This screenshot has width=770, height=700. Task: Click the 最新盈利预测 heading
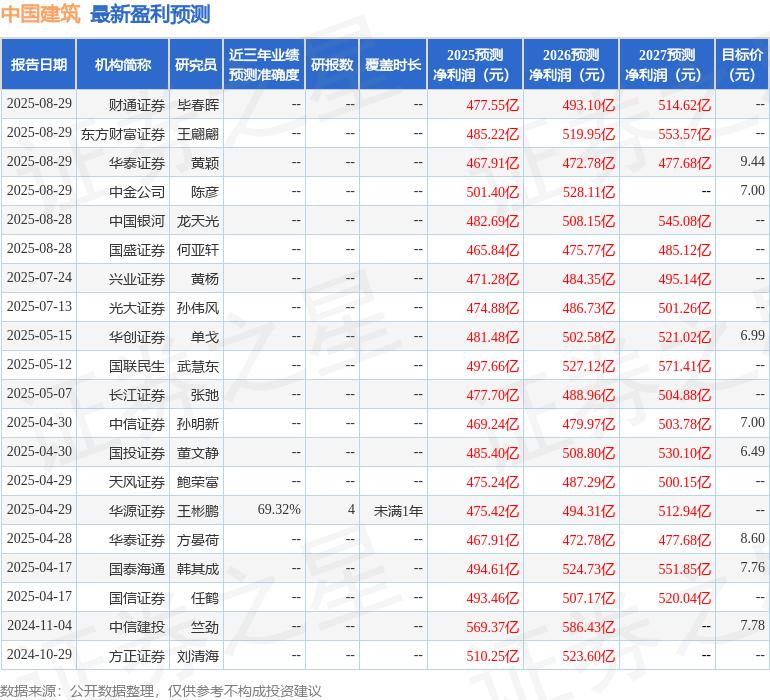pyautogui.click(x=150, y=14)
